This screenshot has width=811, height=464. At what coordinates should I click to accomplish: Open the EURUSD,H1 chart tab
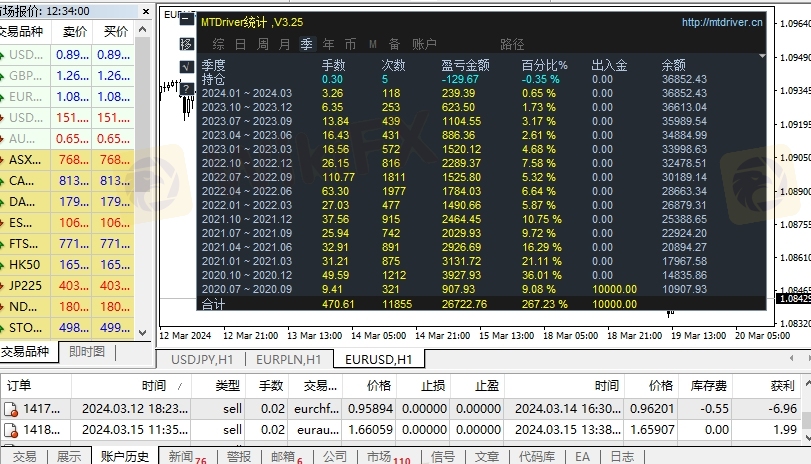coord(379,360)
